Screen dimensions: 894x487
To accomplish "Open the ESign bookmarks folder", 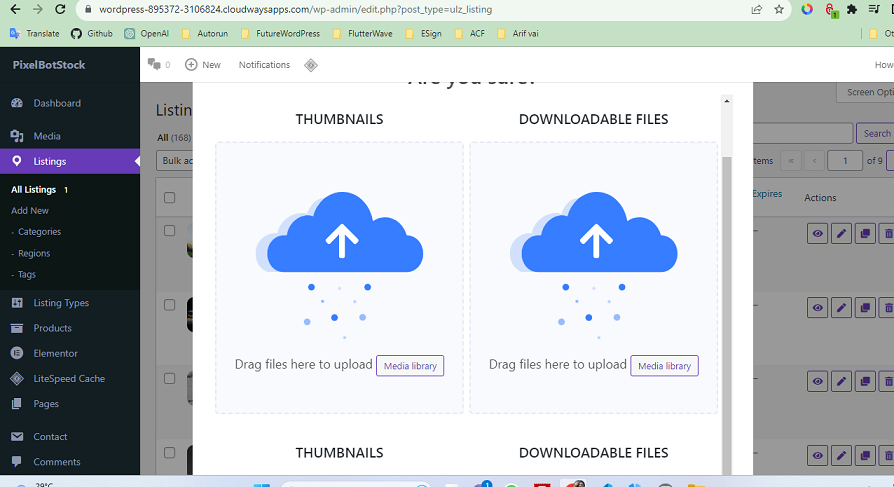I will pos(424,34).
